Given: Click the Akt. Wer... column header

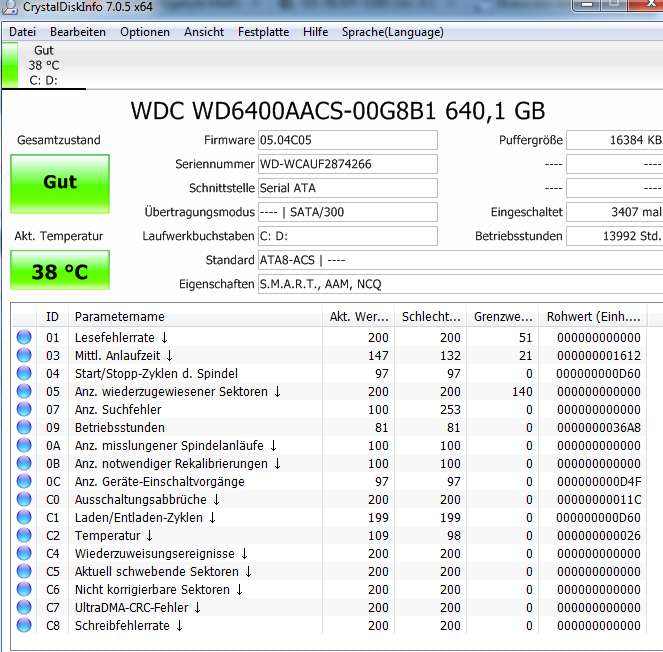Looking at the screenshot, I should click(x=359, y=317).
